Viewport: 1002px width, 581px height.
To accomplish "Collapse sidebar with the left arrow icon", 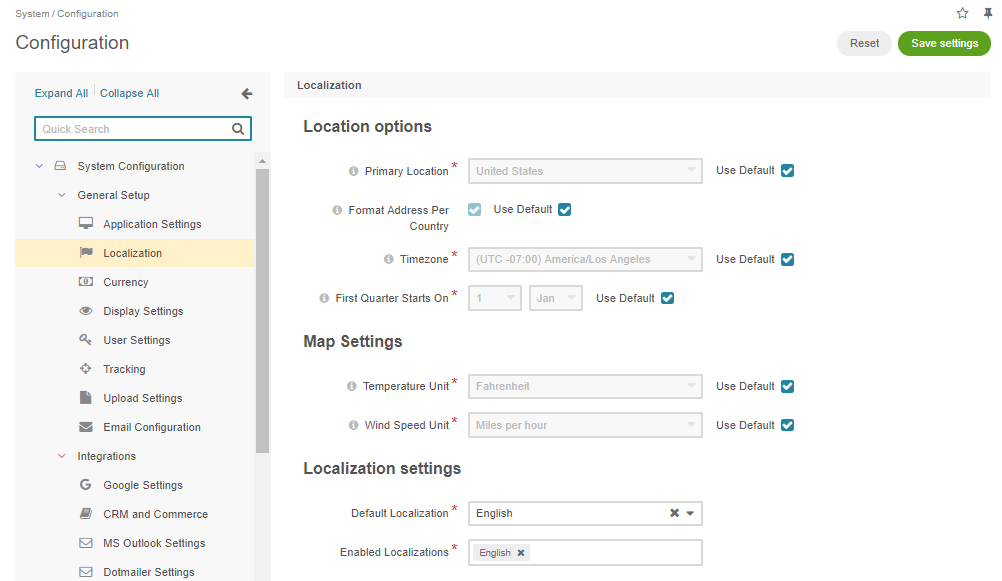I will [247, 94].
